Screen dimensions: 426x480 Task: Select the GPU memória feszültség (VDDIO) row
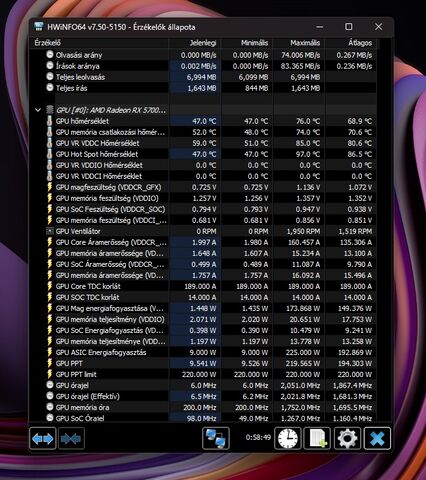(x=107, y=198)
